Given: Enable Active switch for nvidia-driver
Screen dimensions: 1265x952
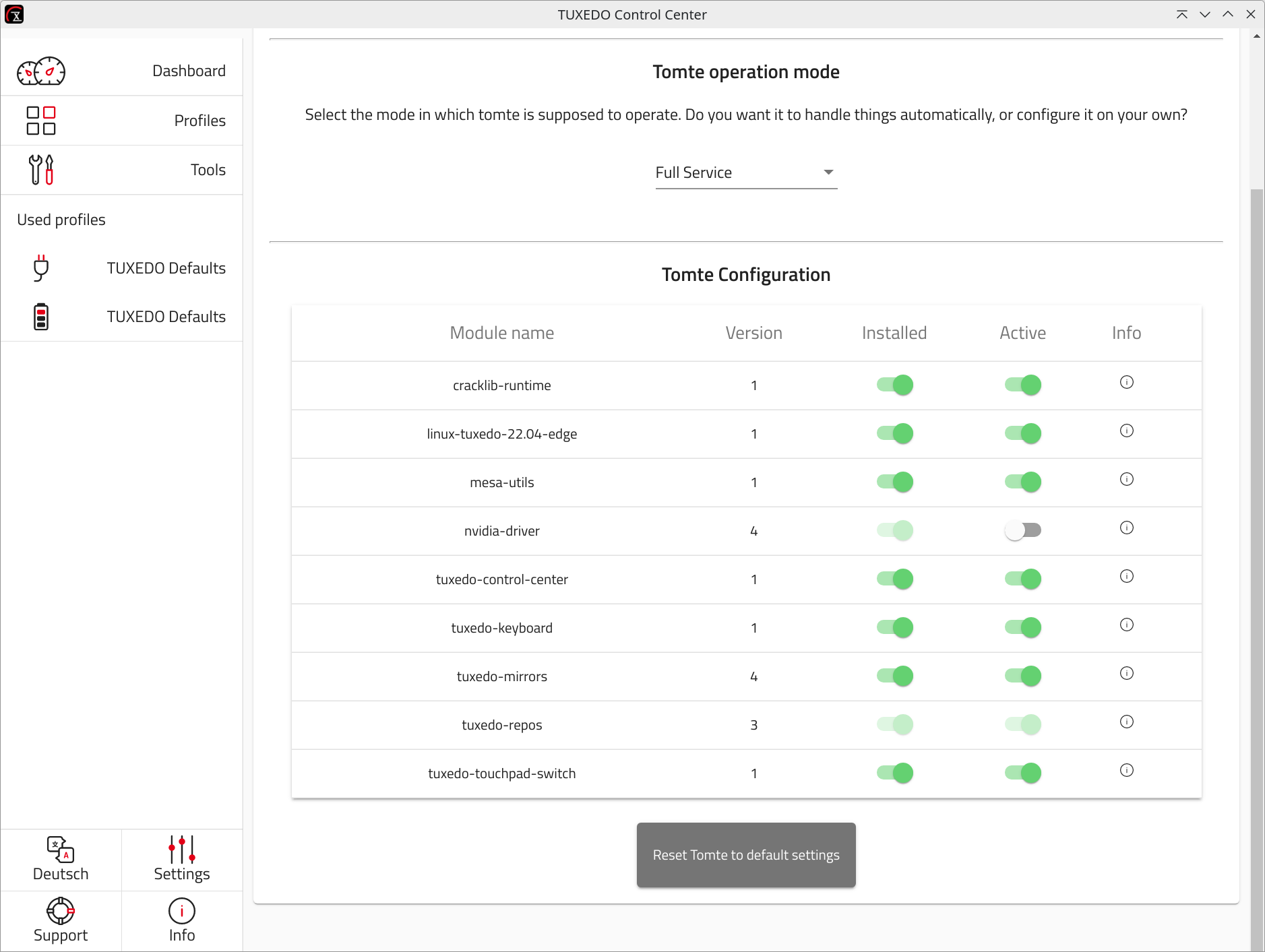Looking at the screenshot, I should [1023, 530].
